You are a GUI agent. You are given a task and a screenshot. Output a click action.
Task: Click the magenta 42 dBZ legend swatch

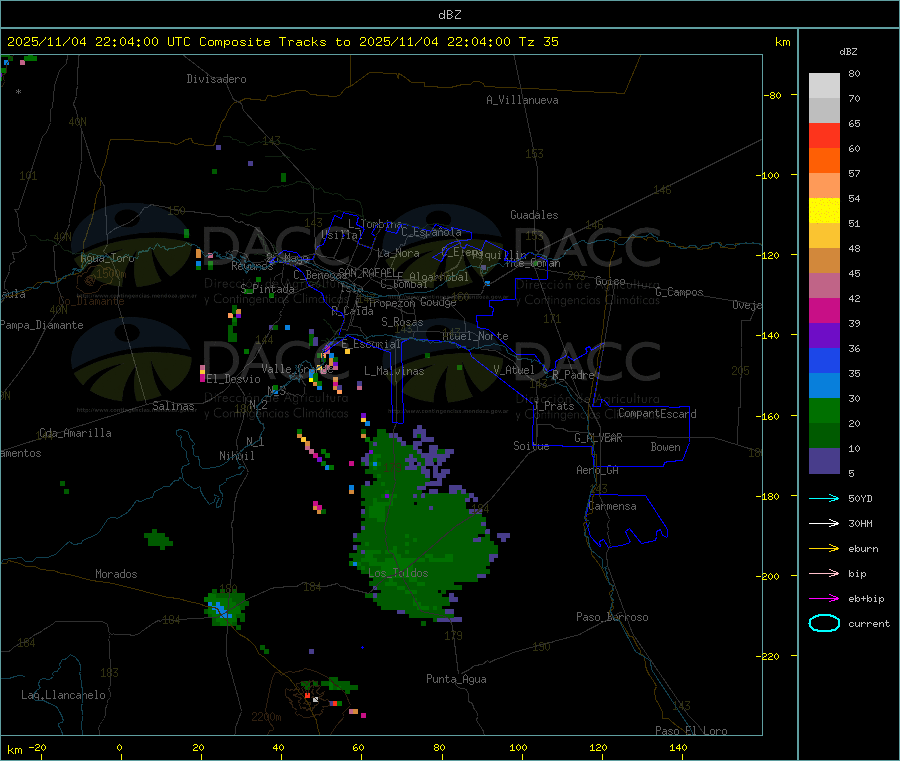point(824,310)
